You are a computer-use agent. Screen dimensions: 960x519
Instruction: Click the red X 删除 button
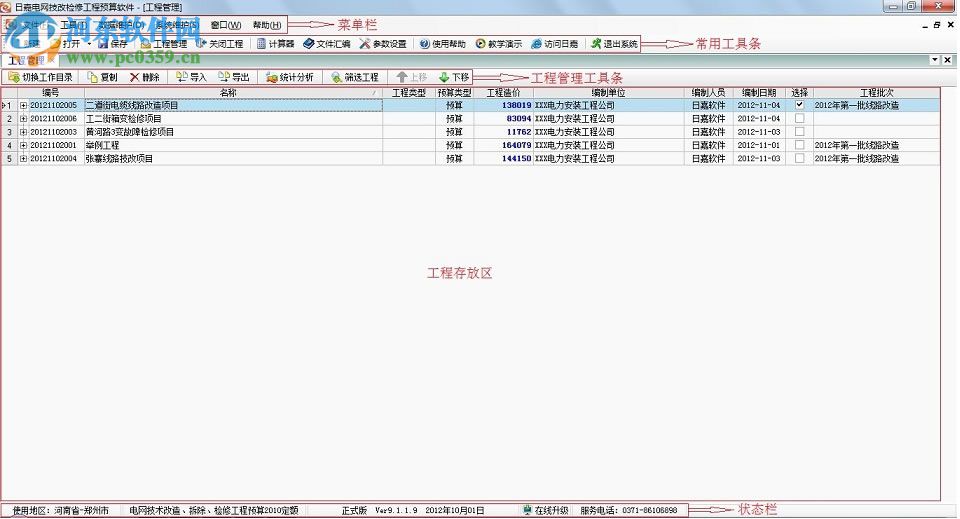click(x=144, y=77)
